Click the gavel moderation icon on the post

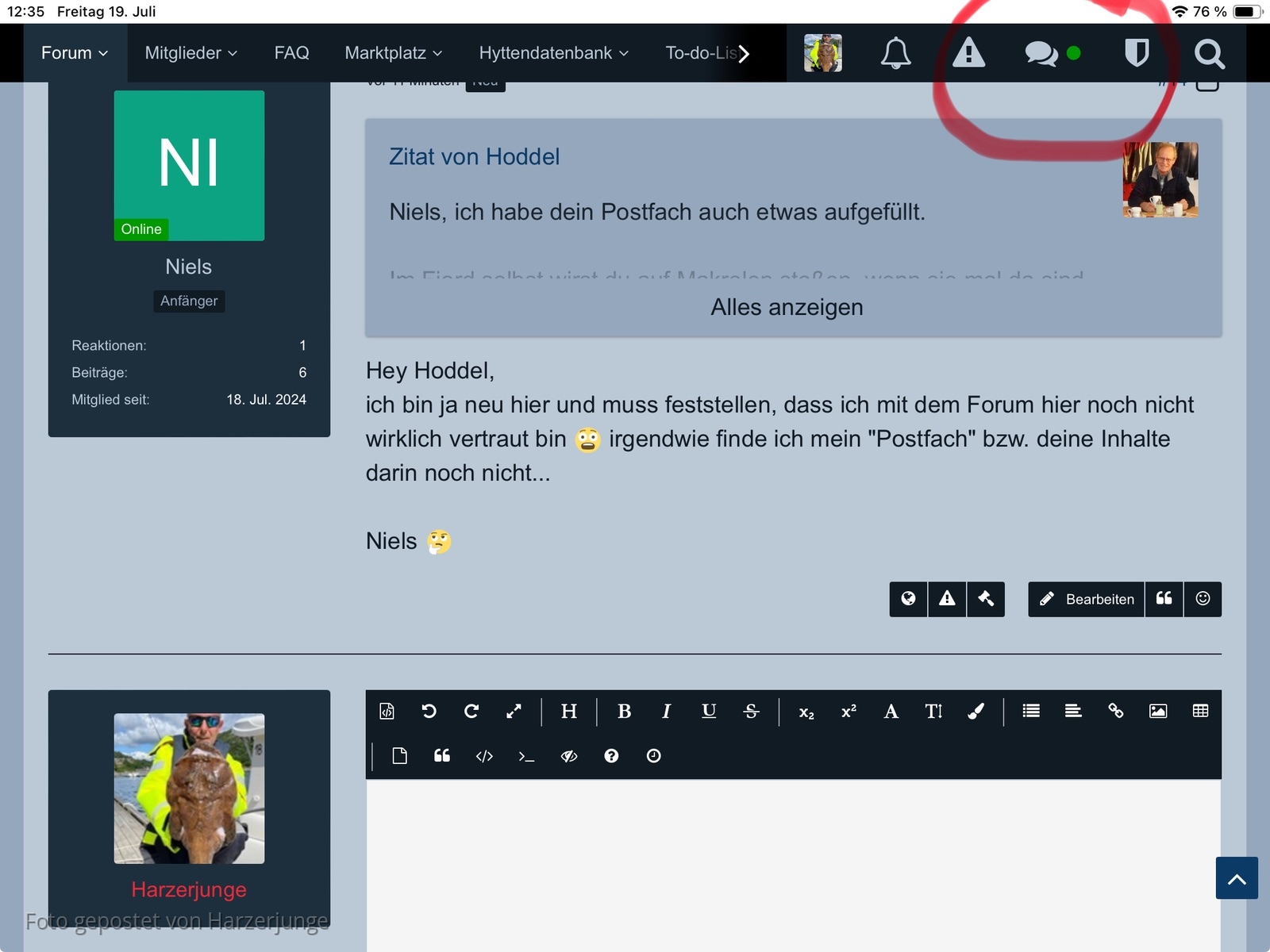pos(986,599)
